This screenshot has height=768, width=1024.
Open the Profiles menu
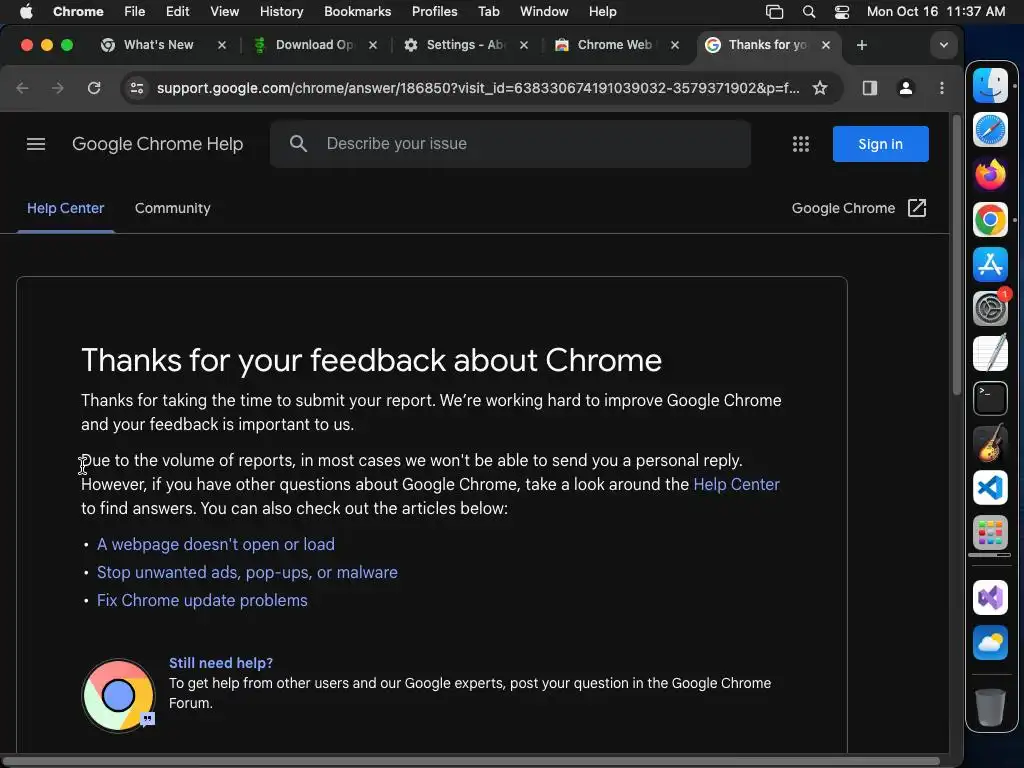(x=434, y=11)
